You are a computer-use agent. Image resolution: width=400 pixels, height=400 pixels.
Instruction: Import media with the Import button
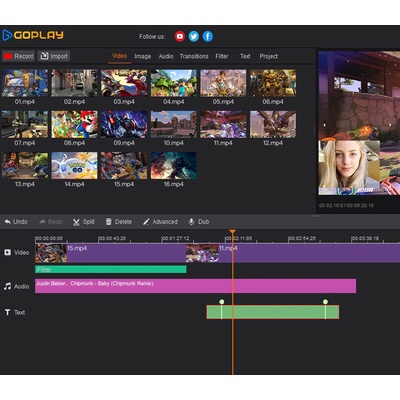54,56
